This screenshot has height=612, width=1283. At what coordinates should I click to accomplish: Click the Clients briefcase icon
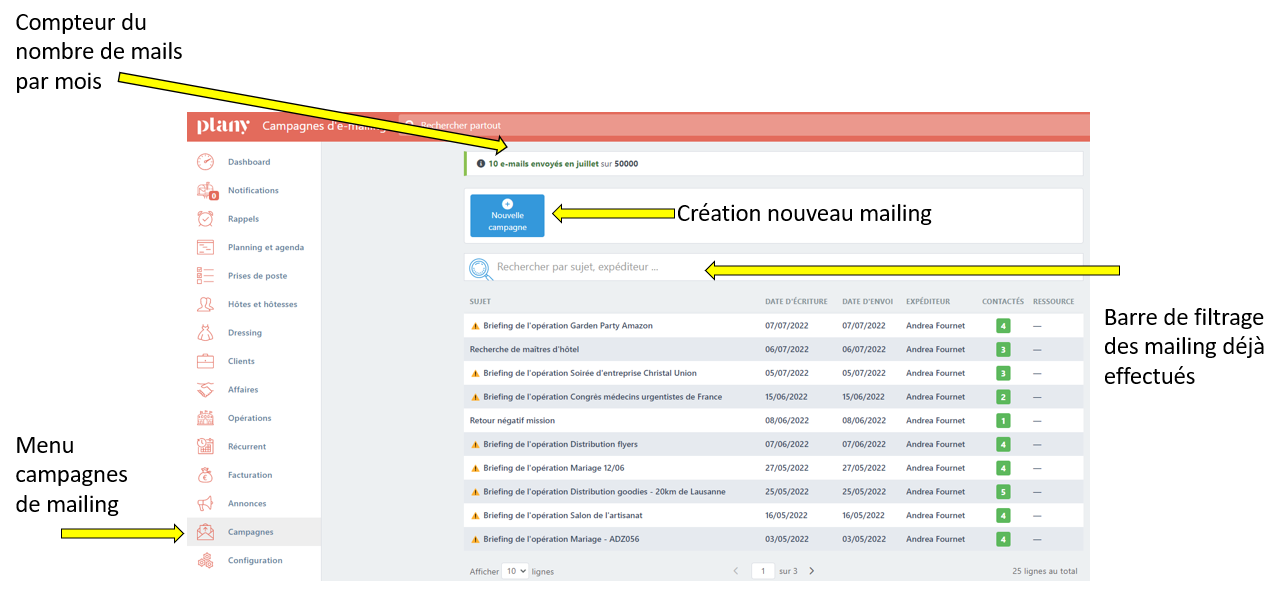[205, 361]
